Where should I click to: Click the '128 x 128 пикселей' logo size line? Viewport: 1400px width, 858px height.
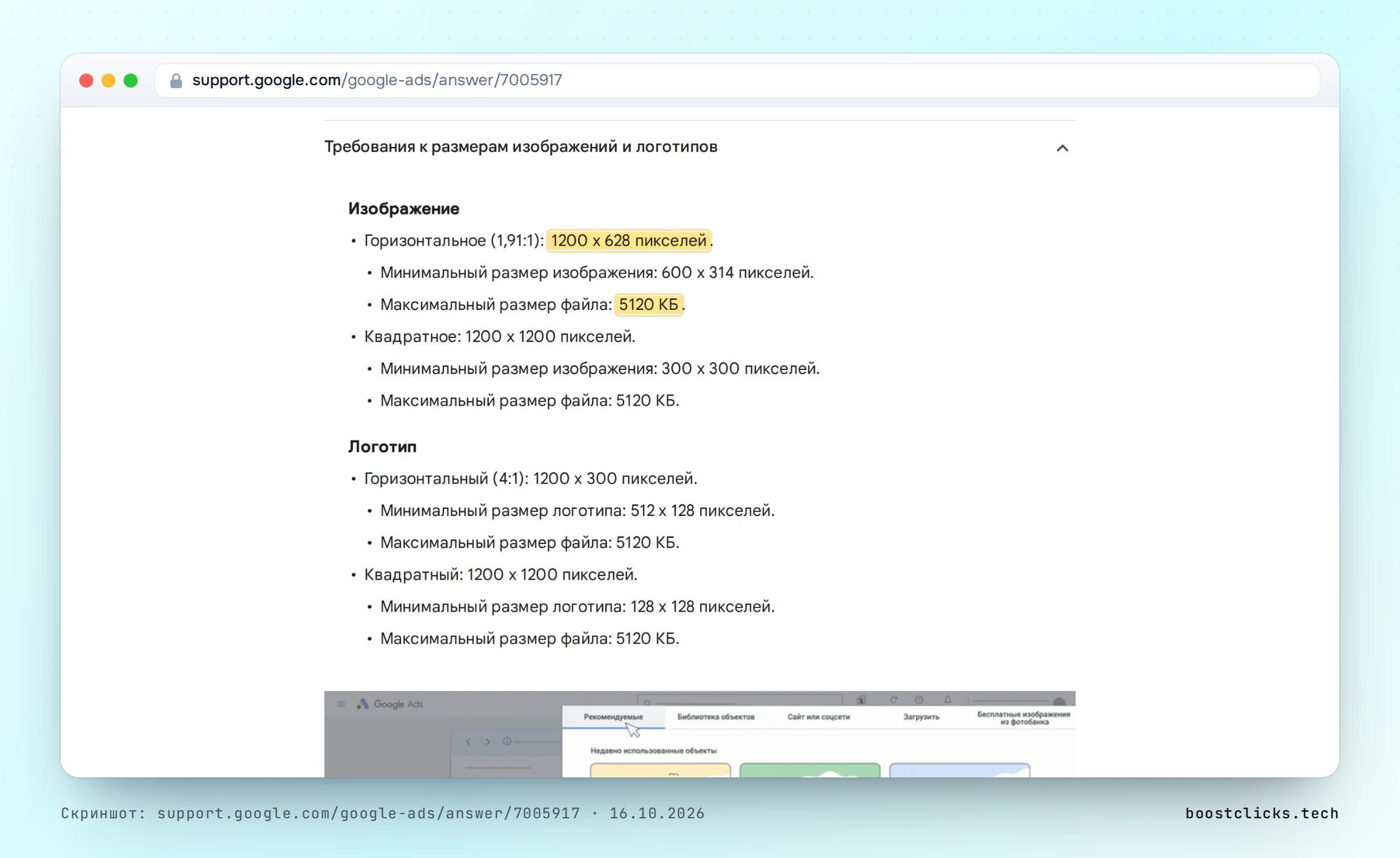577,607
